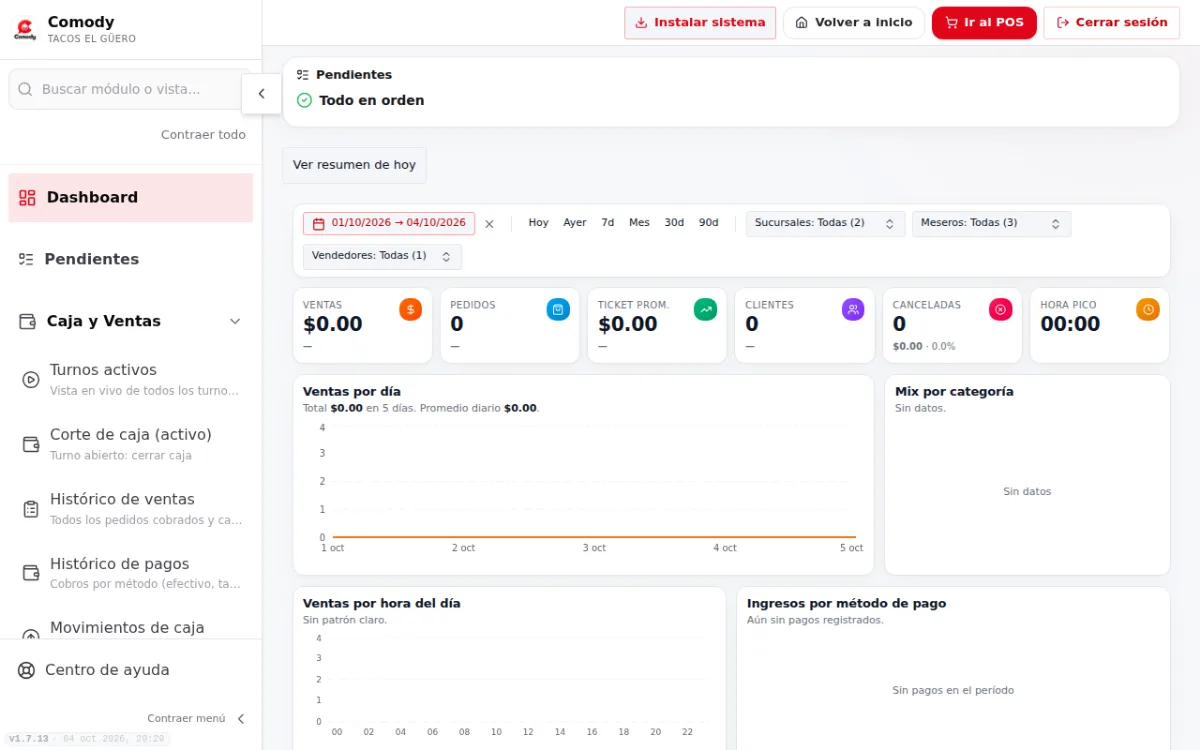Click Volver a inicio button

click(854, 23)
